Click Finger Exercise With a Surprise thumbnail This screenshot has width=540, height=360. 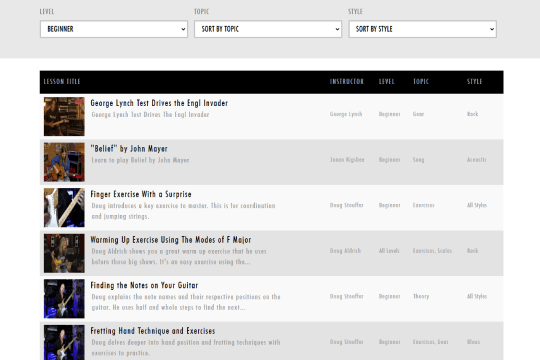(64, 207)
